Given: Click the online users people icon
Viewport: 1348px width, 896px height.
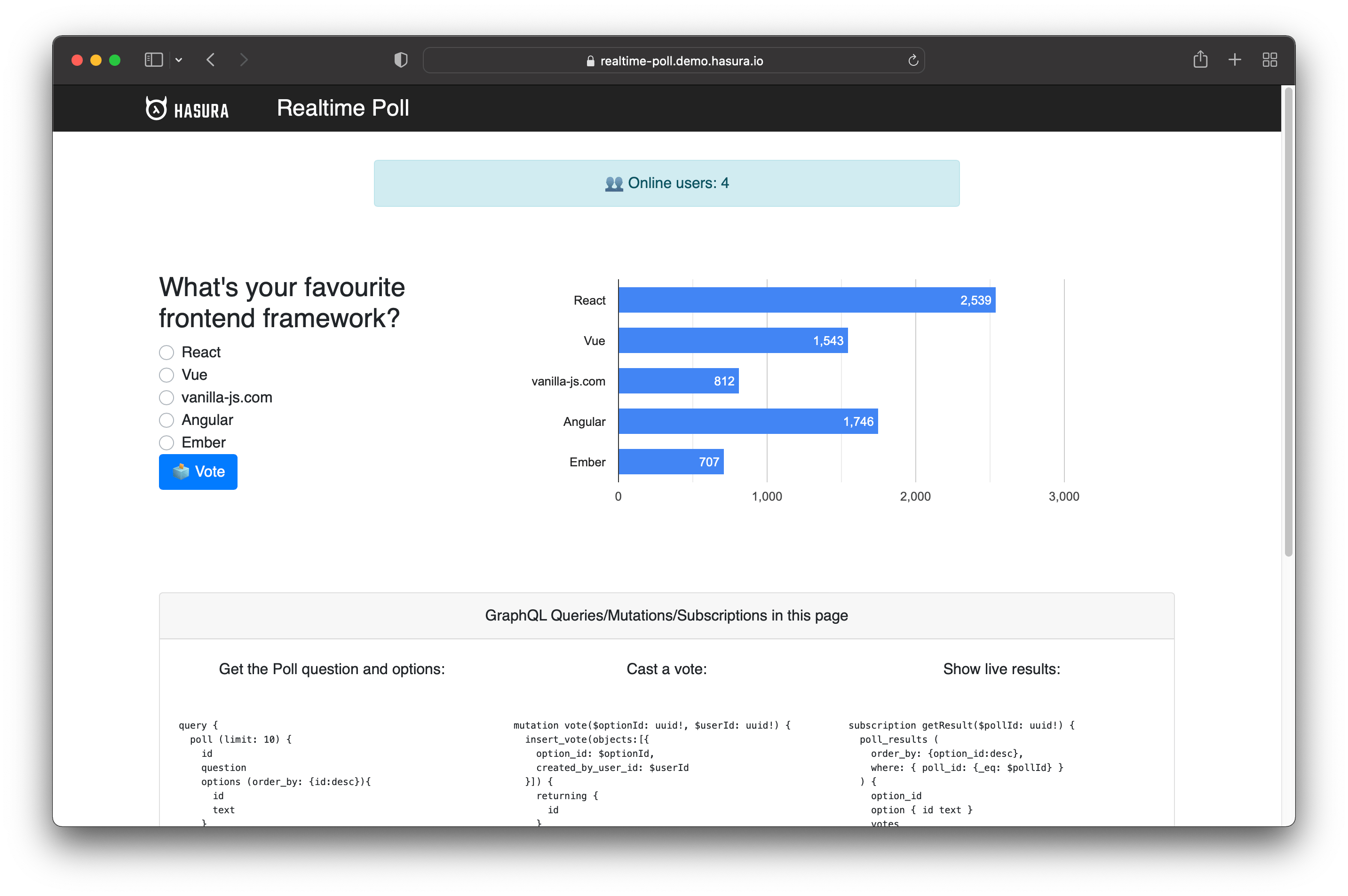Looking at the screenshot, I should [x=613, y=183].
